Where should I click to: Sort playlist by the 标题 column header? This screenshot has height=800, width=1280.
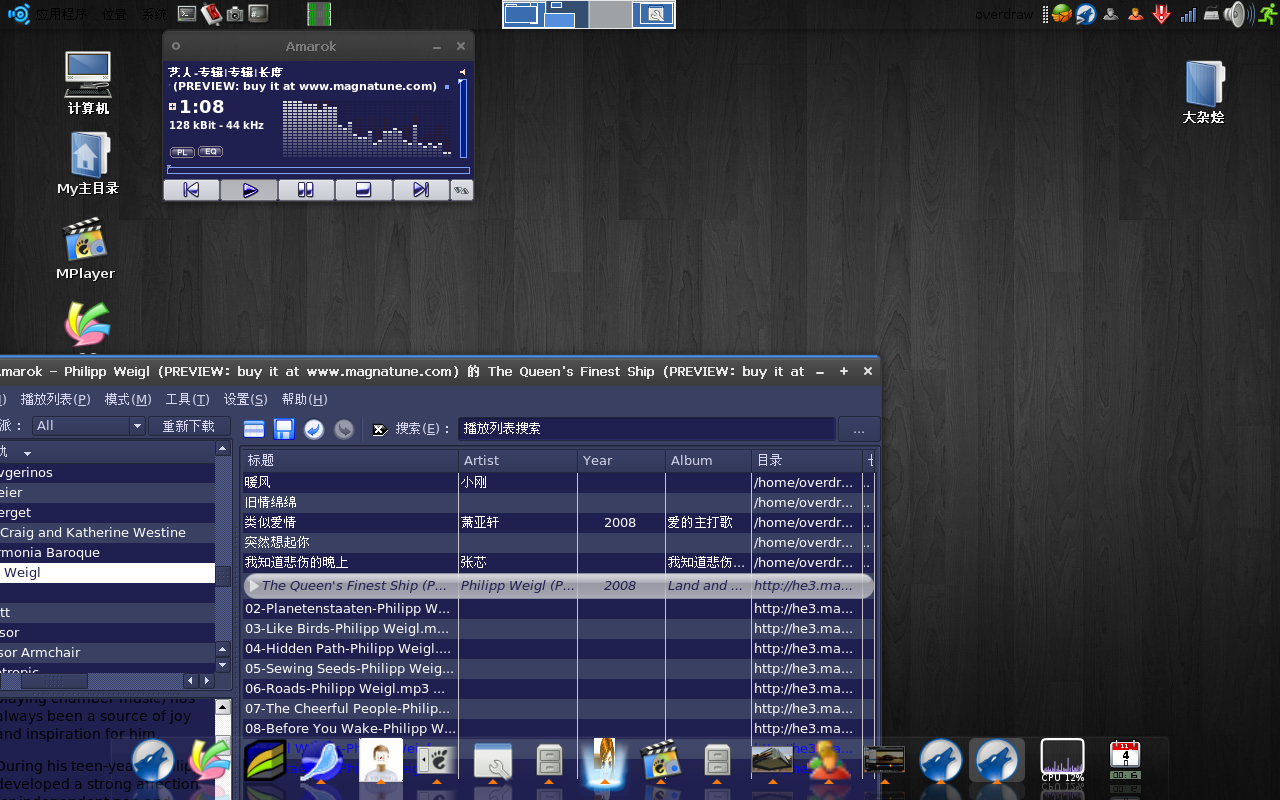350,460
